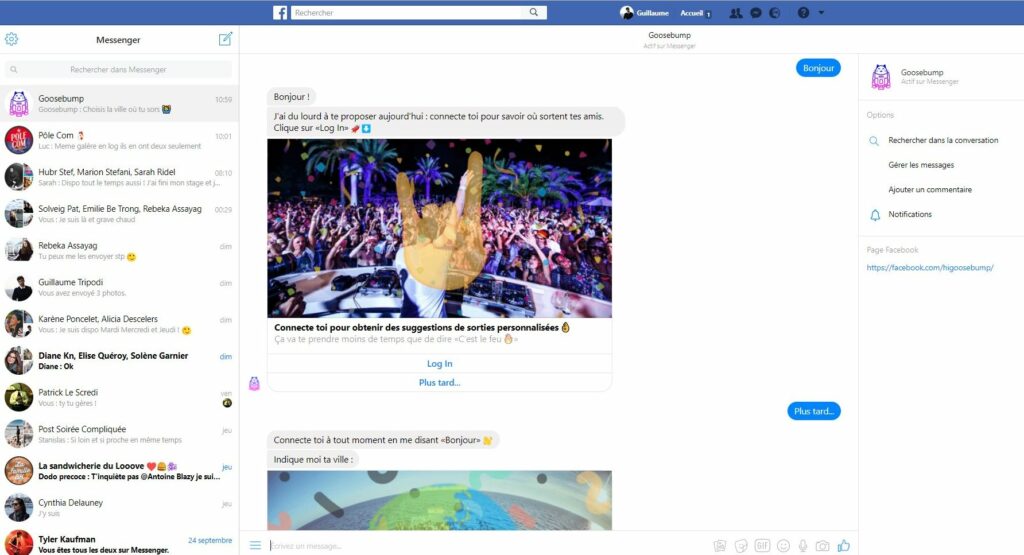Click received 'Bonjour !' message bubble
The height and width of the screenshot is (555, 1024).
[292, 97]
